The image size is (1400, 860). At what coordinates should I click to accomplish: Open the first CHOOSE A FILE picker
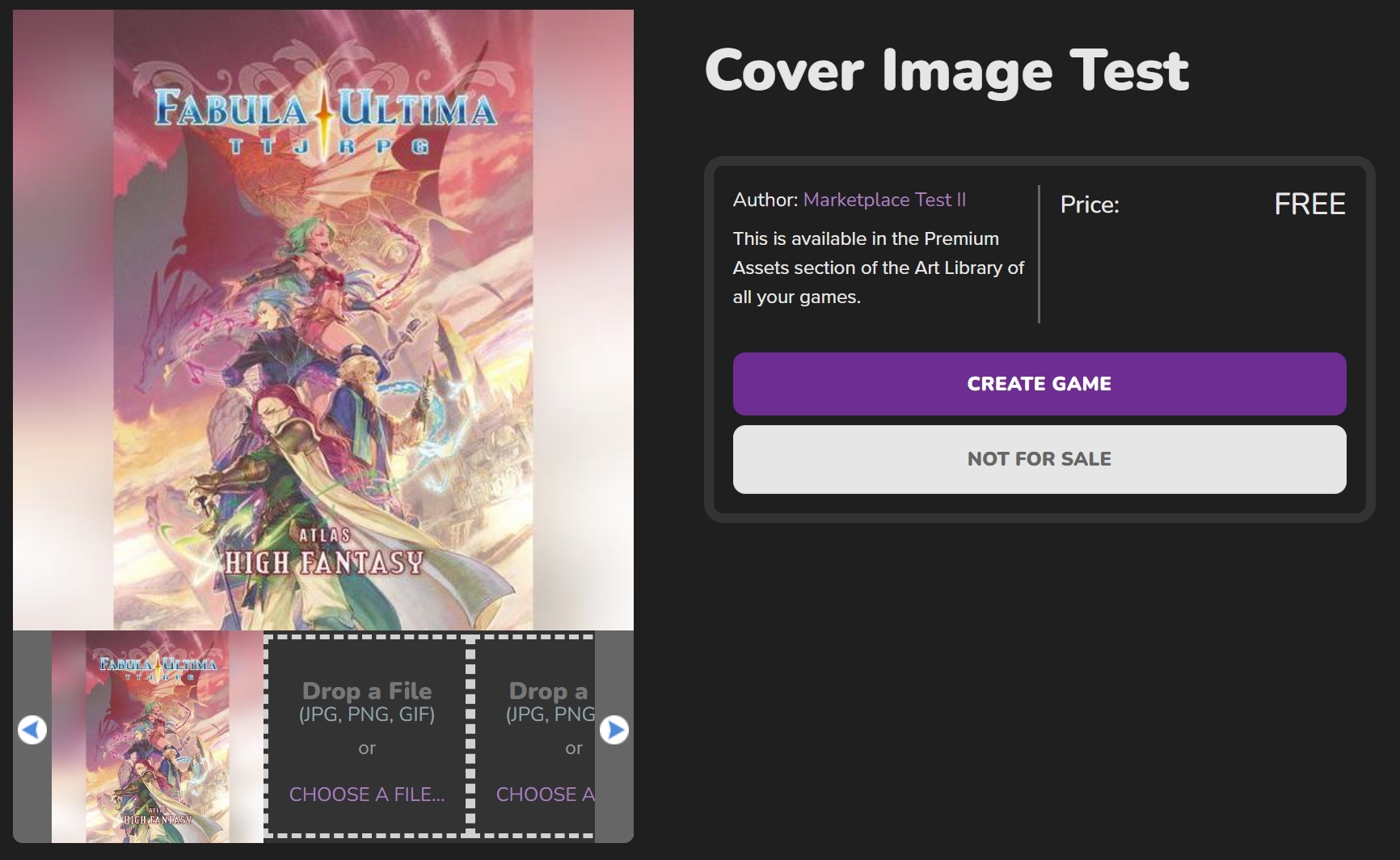pyautogui.click(x=366, y=795)
